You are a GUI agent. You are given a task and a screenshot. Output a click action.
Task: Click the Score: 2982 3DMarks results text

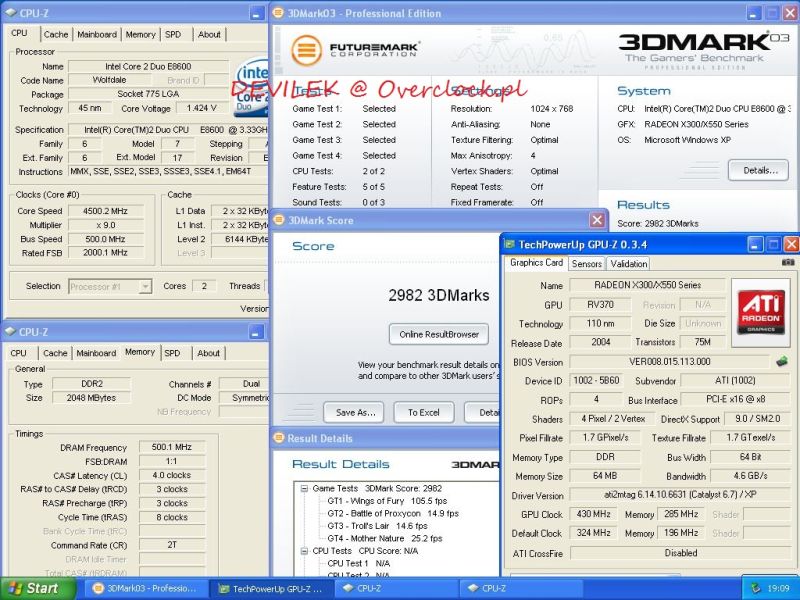pos(658,223)
